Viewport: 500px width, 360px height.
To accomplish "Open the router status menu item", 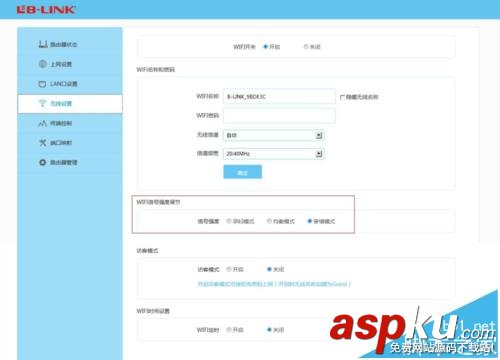I will coord(70,44).
